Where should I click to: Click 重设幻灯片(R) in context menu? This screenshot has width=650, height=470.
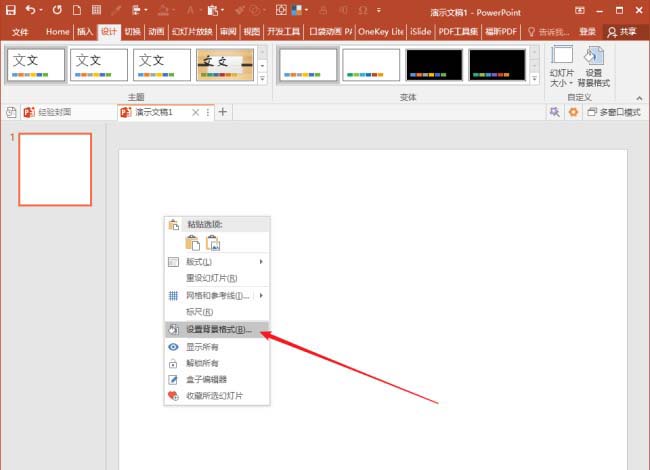click(x=216, y=278)
